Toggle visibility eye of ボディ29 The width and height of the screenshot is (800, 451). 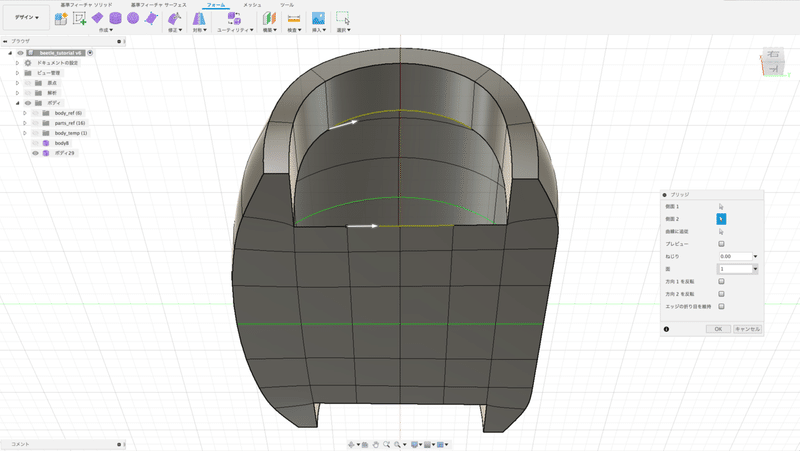click(35, 153)
